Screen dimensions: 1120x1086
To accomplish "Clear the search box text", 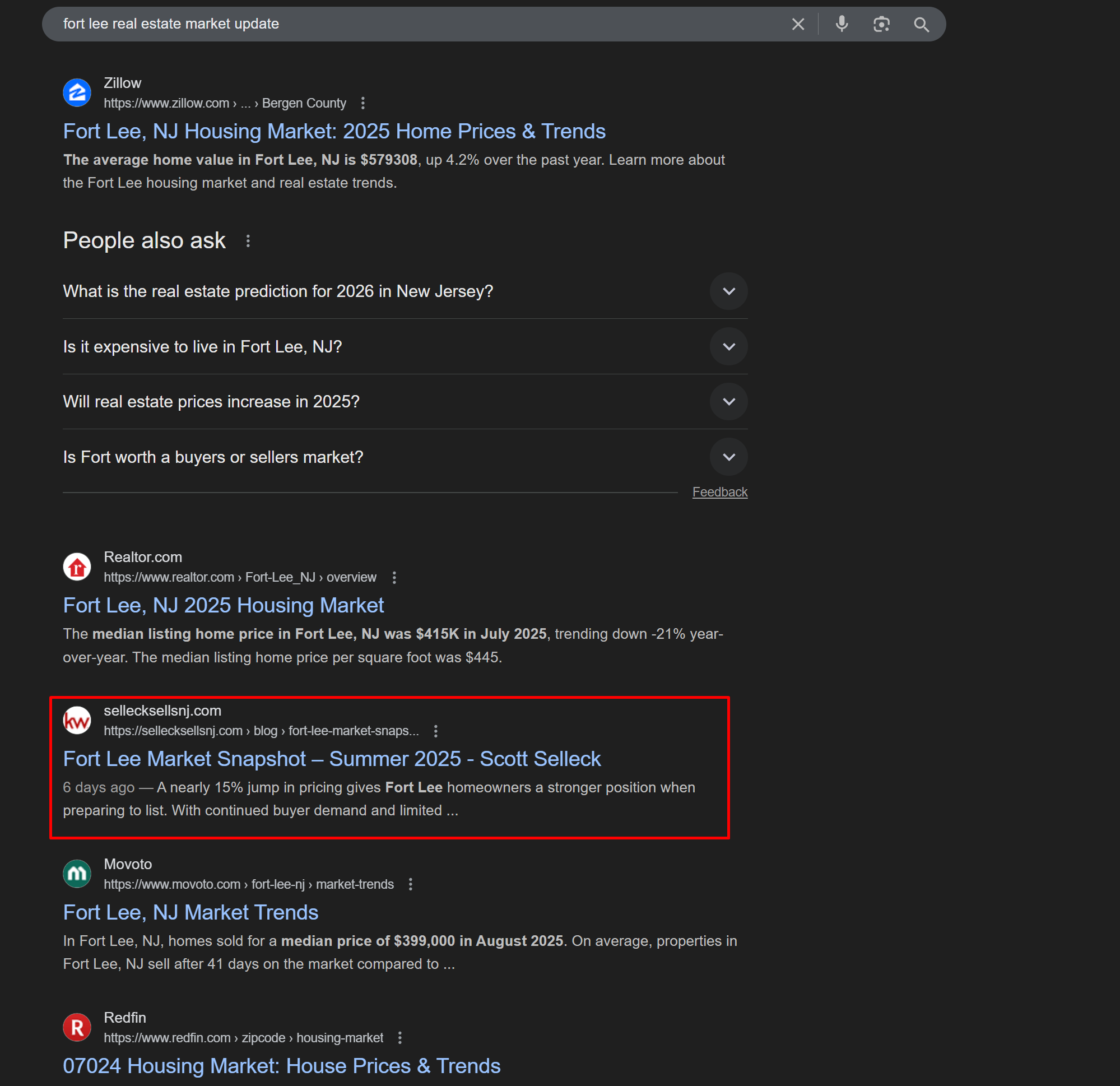I will click(x=798, y=24).
